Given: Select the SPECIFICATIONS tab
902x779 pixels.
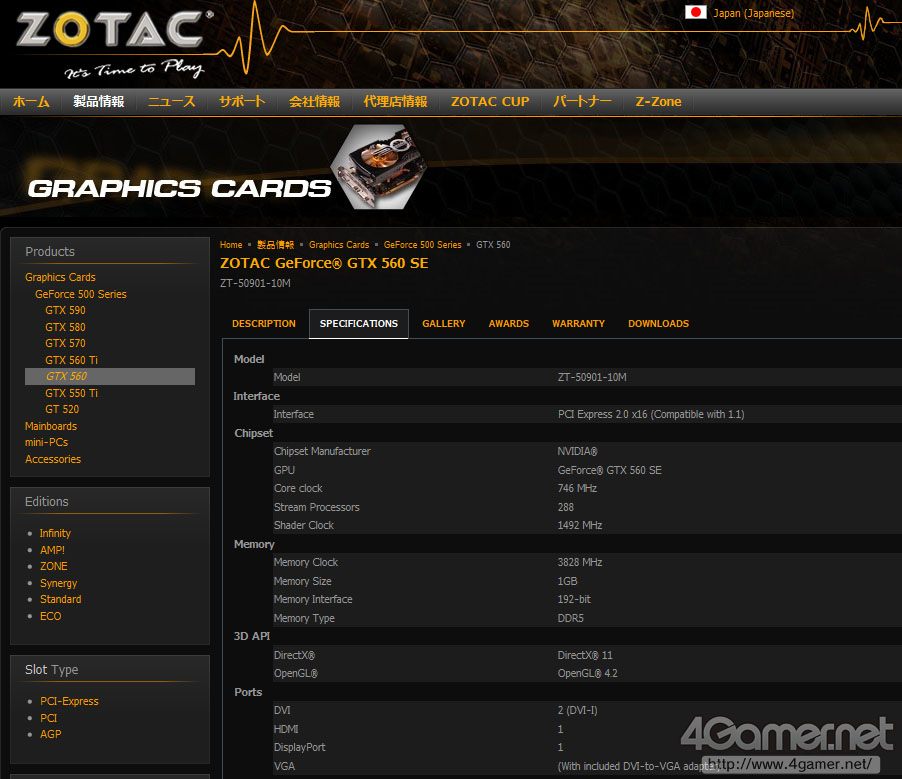Looking at the screenshot, I should pyautogui.click(x=358, y=324).
